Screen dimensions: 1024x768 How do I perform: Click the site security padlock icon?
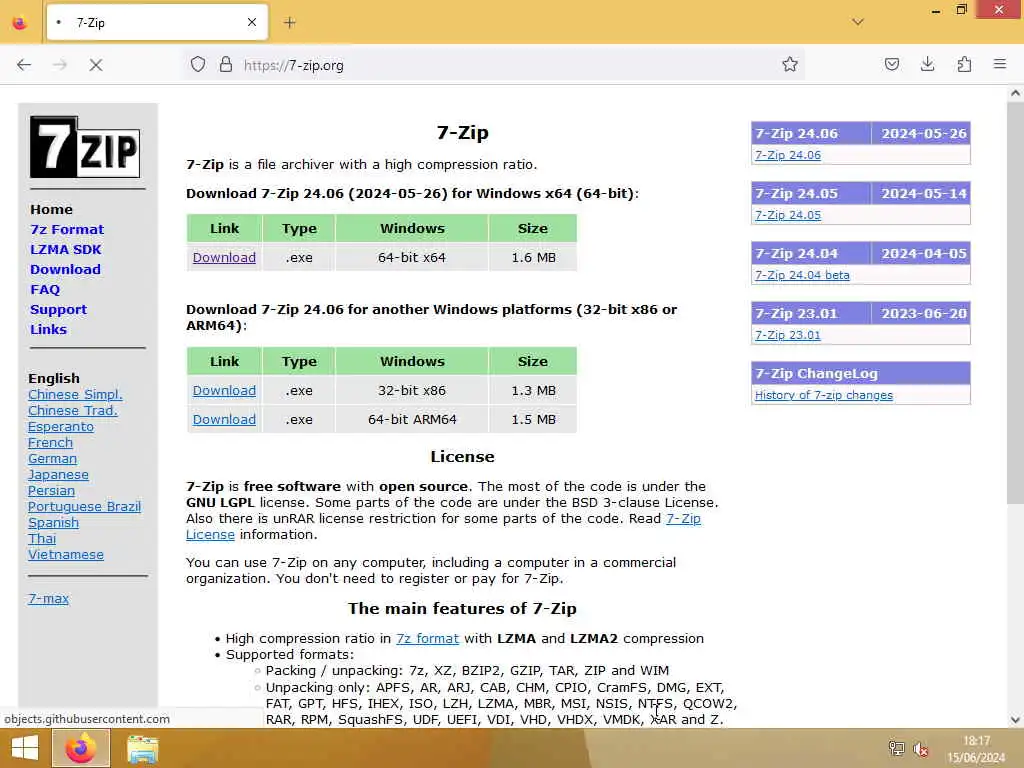pos(225,65)
